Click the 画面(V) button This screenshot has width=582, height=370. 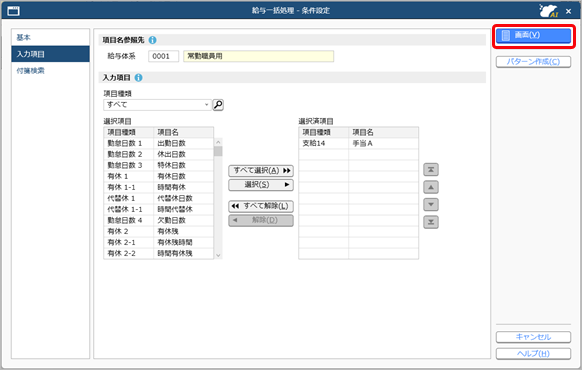click(x=533, y=36)
